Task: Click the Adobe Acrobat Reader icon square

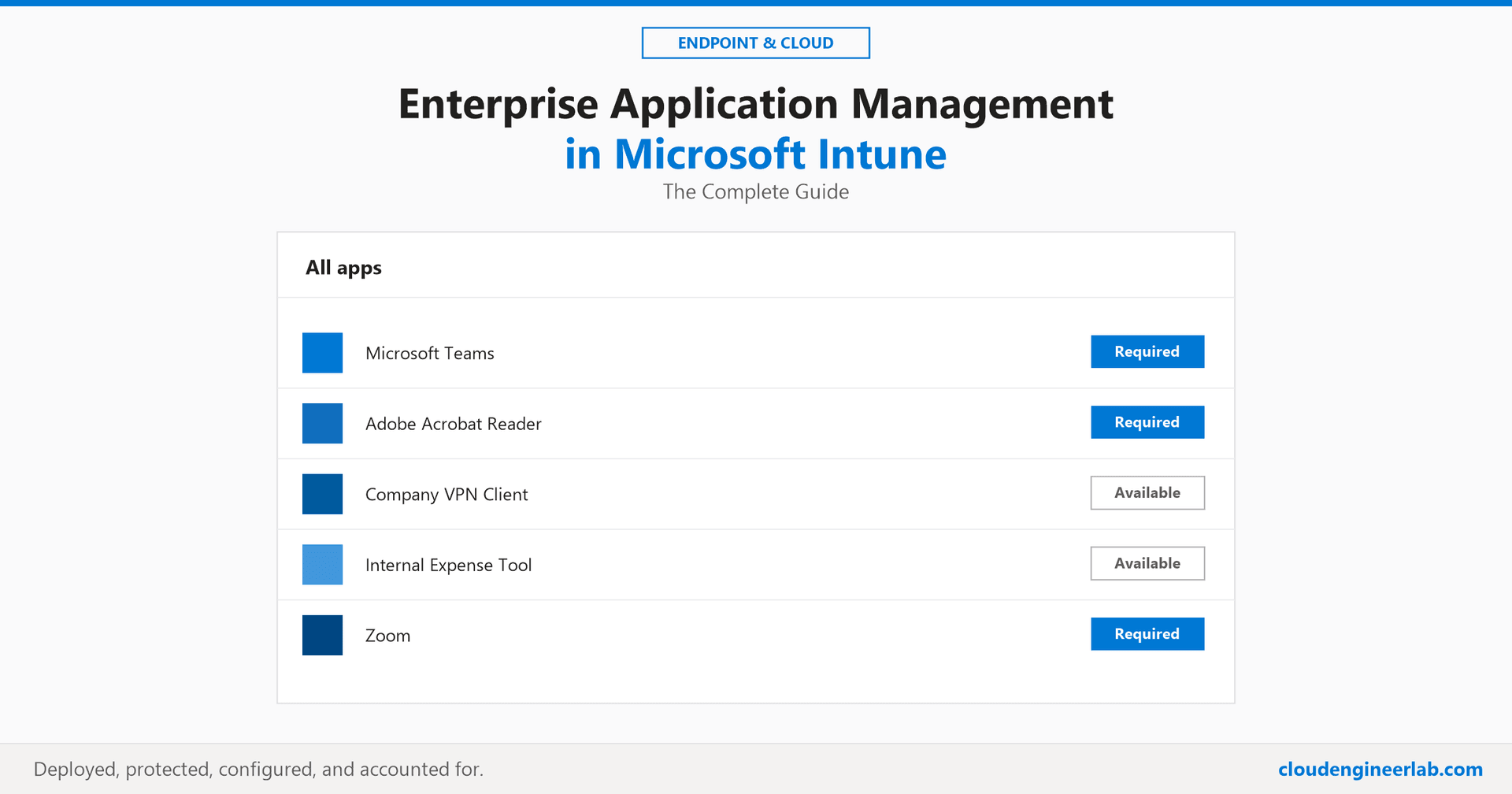Action: [322, 423]
